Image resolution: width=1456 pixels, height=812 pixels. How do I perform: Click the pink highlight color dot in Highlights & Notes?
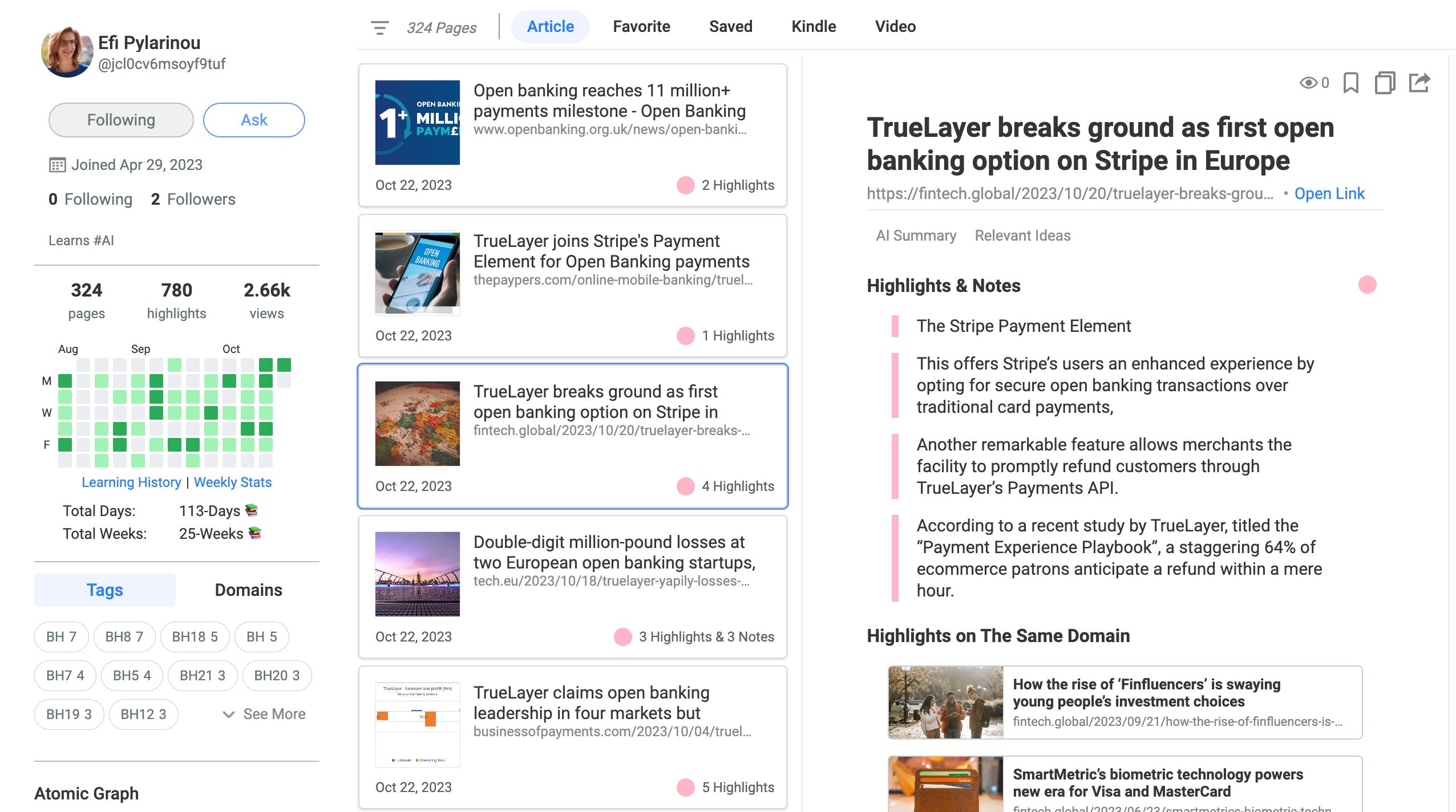pyautogui.click(x=1367, y=285)
